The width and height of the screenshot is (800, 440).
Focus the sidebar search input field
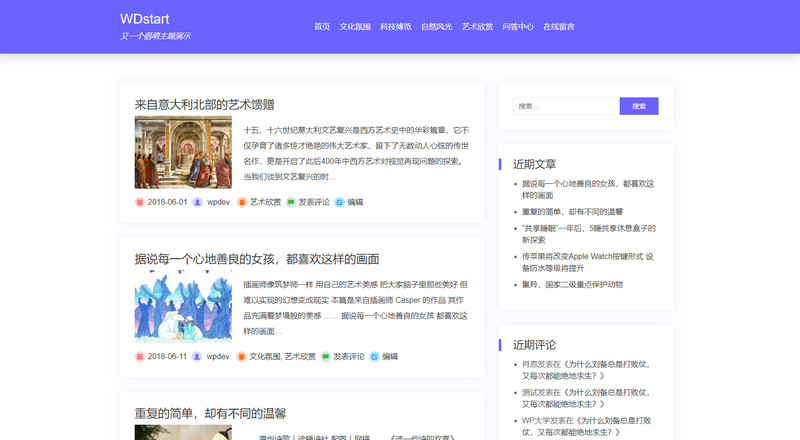[x=566, y=106]
